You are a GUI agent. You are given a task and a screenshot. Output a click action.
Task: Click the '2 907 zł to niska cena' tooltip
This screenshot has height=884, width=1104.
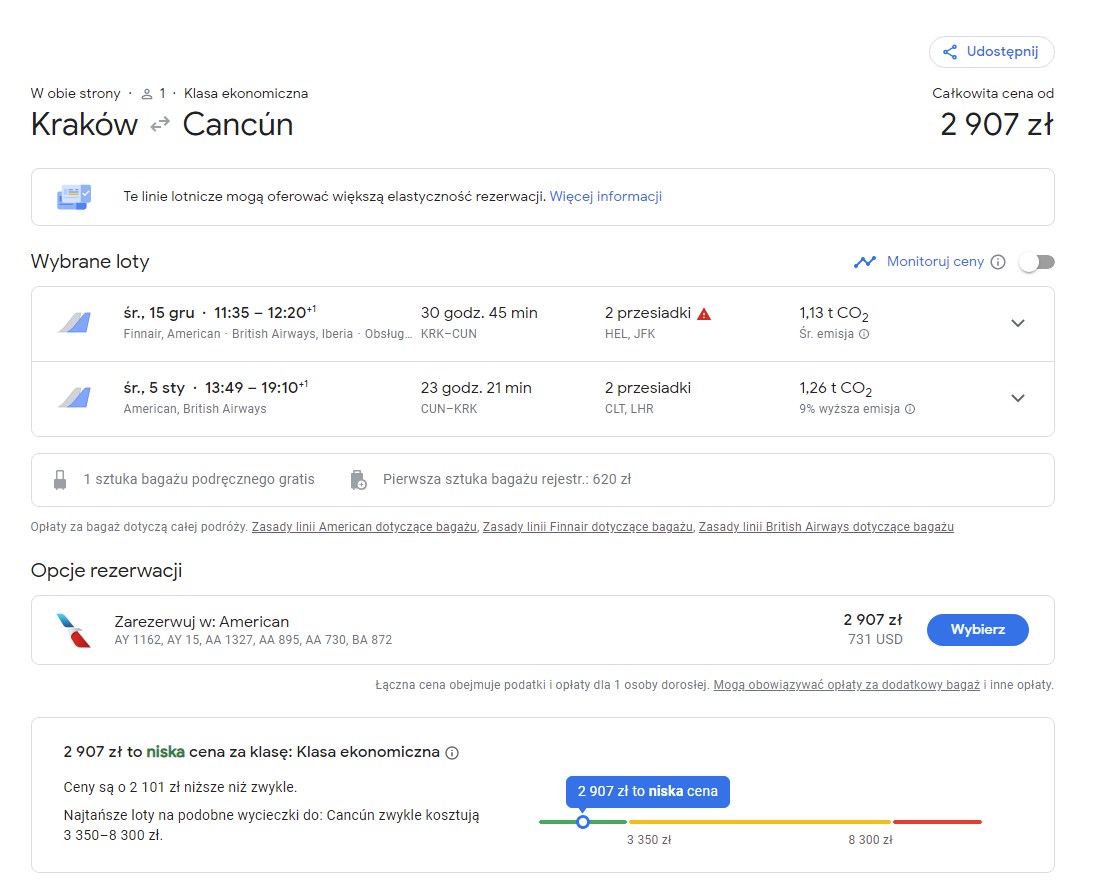coord(648,791)
